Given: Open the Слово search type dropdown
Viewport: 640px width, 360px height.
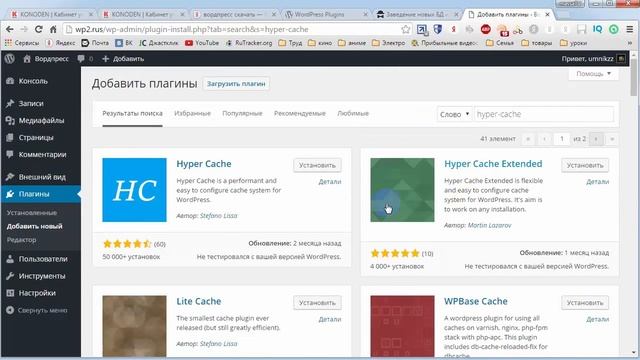Looking at the screenshot, I should pos(454,114).
